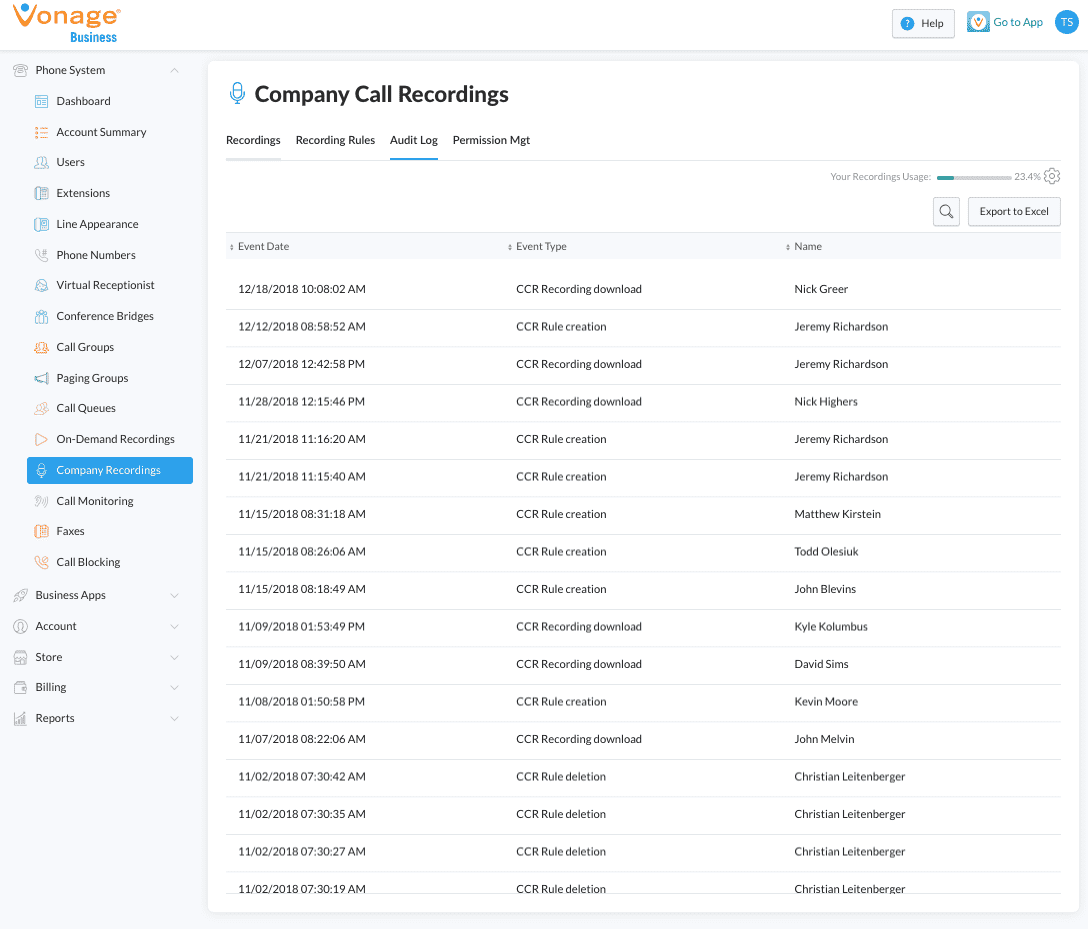Select the Call Queues icon
The image size is (1088, 929).
41,408
